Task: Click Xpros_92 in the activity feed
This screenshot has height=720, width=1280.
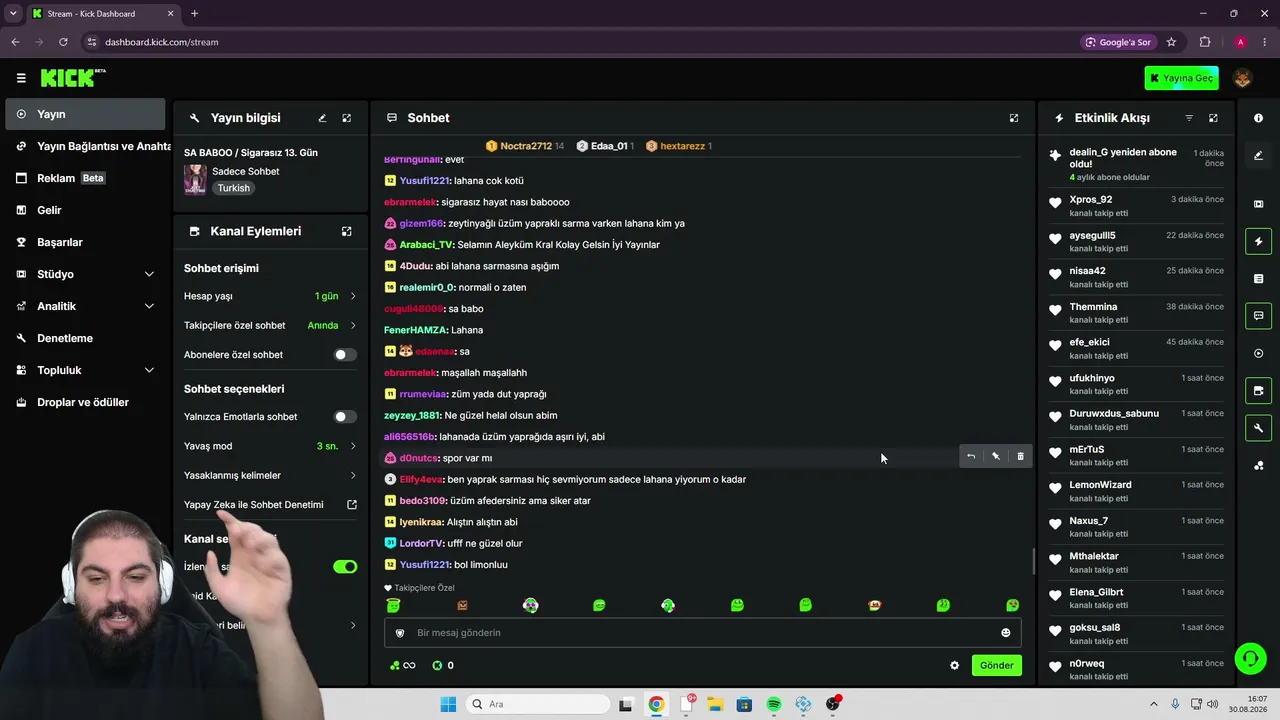Action: pyautogui.click(x=1091, y=200)
